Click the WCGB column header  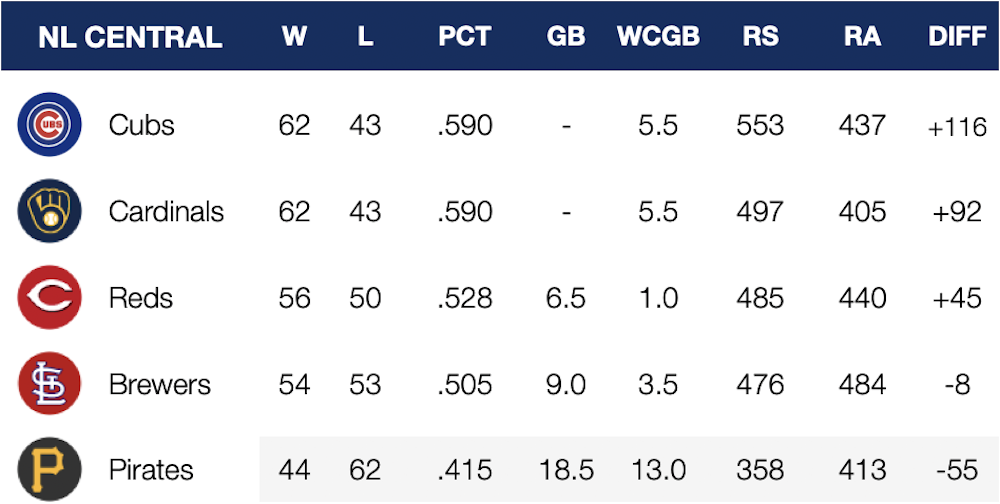(658, 37)
